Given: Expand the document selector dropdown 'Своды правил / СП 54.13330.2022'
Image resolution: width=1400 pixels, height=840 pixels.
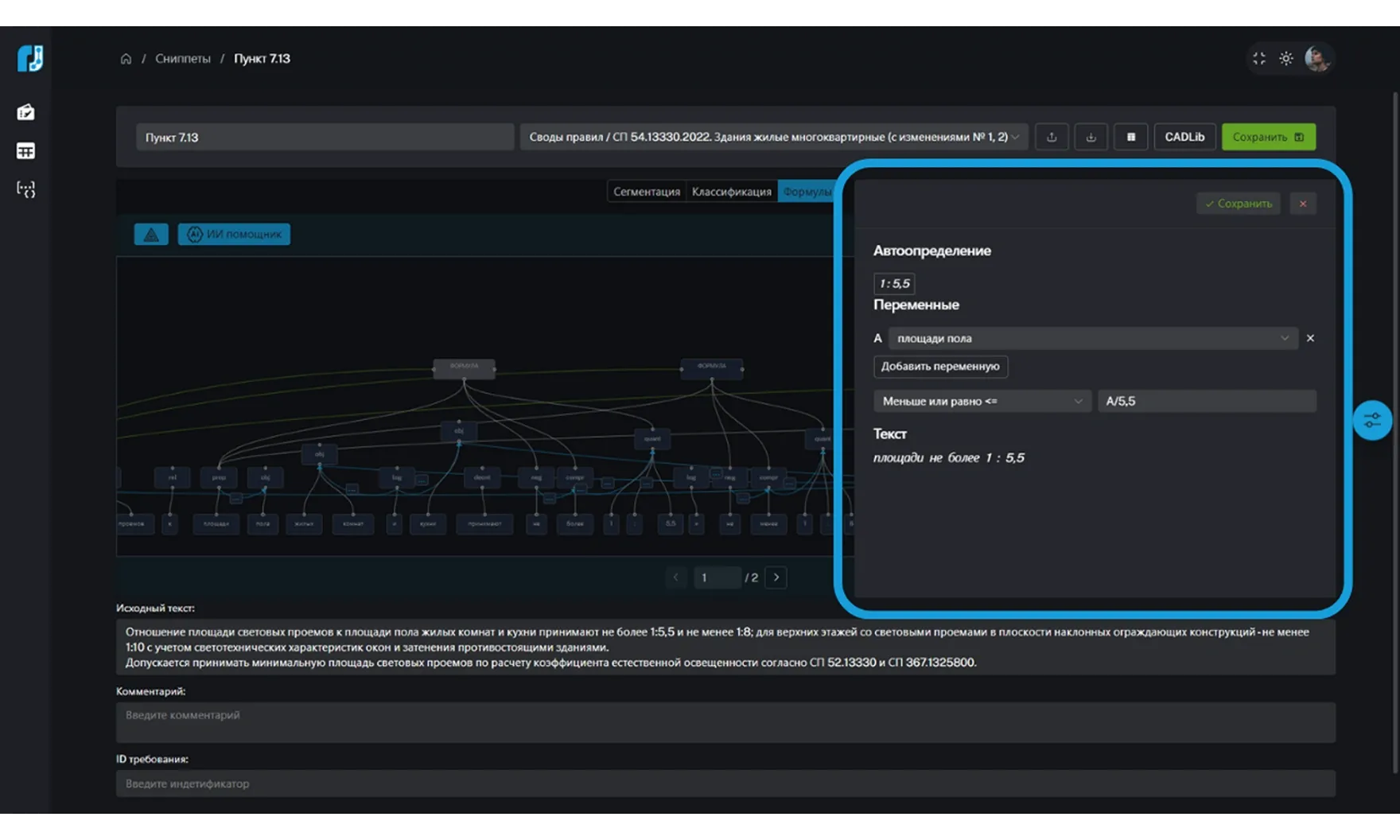Looking at the screenshot, I should (x=773, y=137).
